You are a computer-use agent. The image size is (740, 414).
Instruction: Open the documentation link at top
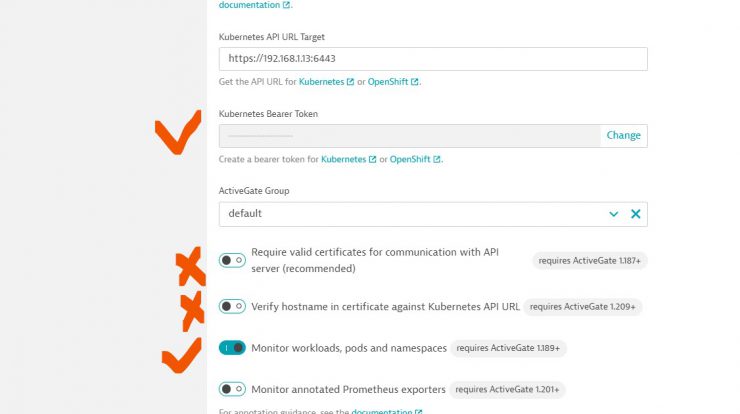click(x=249, y=5)
